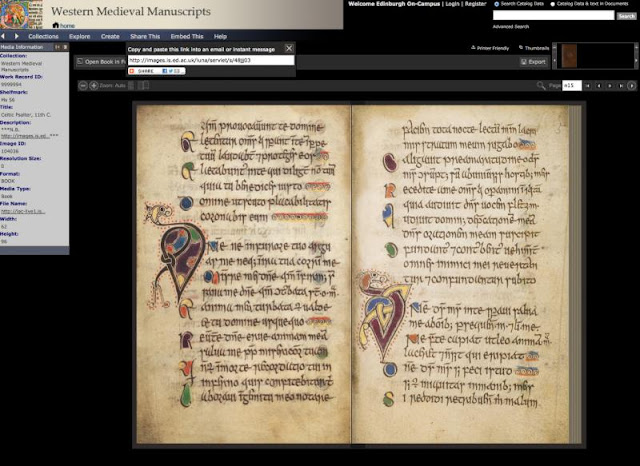Screen dimensions: 640x466
Task: Click the File Name URL link
Action: coord(23,211)
